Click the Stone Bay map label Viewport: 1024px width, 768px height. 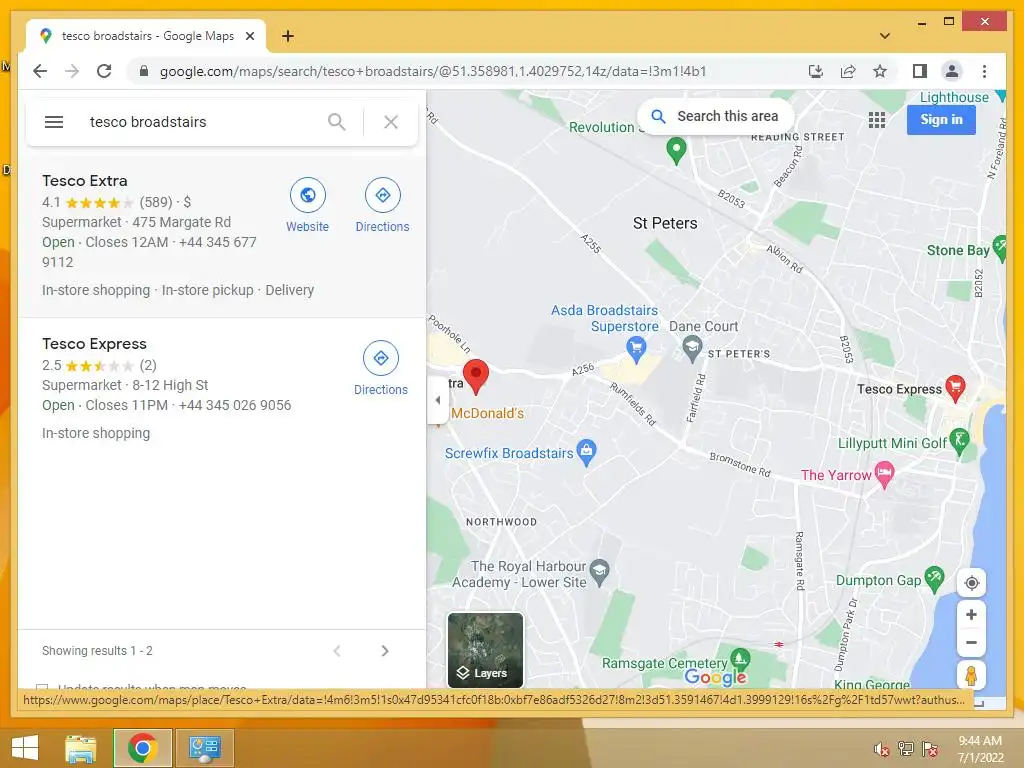coord(958,250)
